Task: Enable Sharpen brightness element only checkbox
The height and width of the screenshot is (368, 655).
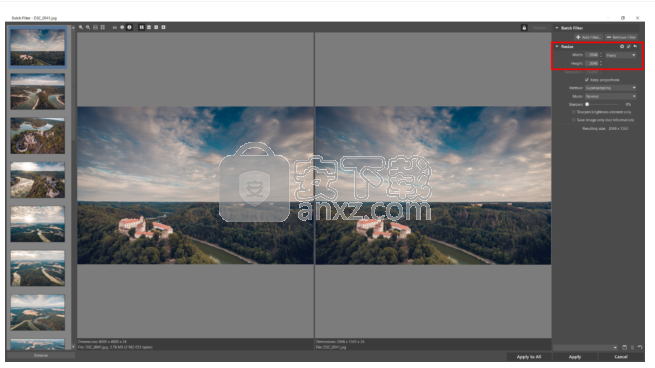Action: (x=574, y=112)
